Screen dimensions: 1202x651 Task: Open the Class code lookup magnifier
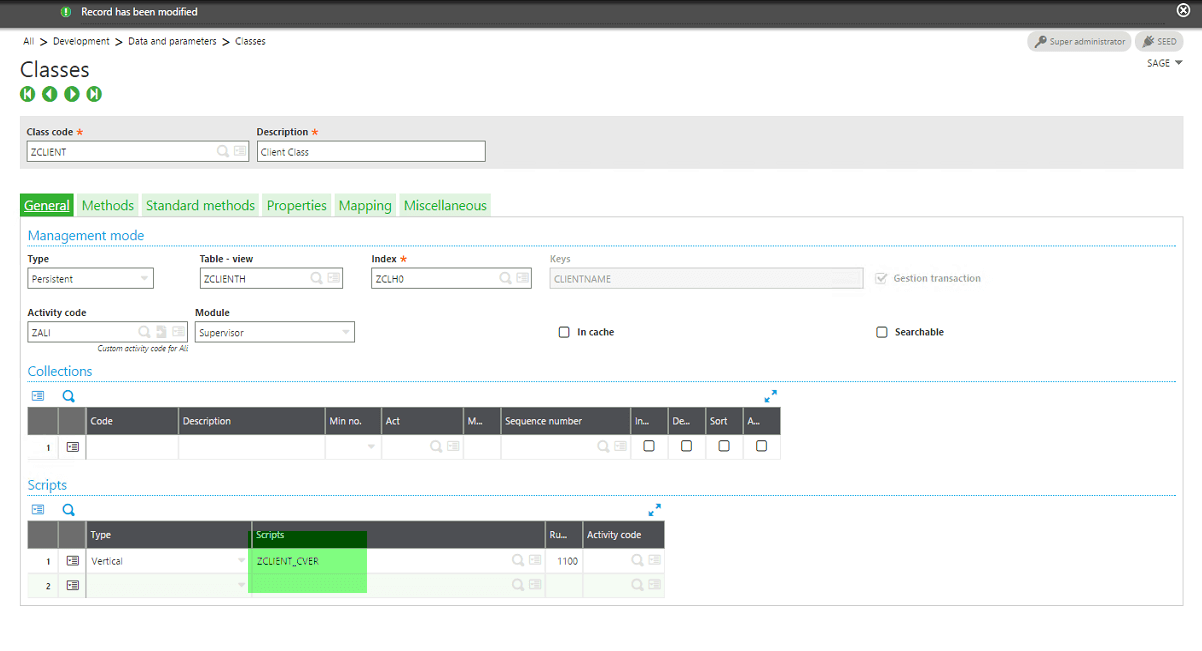pos(223,152)
